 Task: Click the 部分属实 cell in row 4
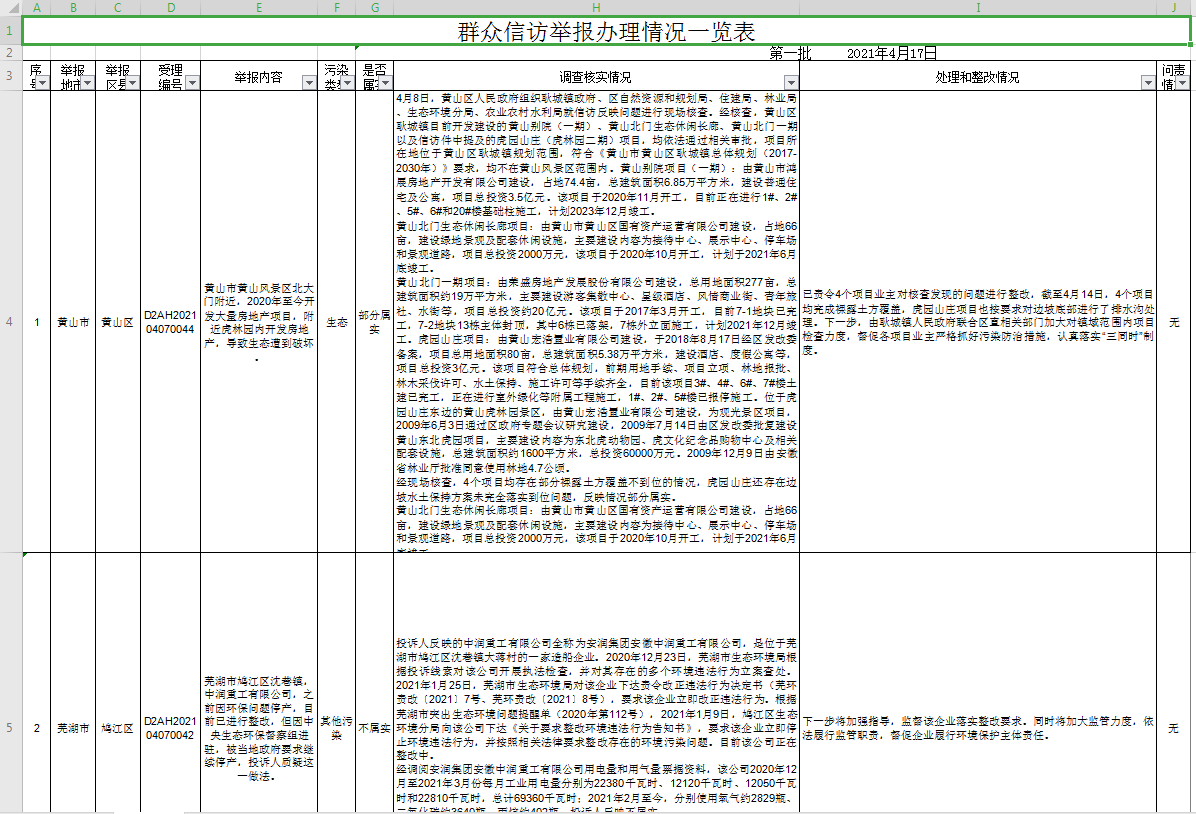click(x=375, y=322)
